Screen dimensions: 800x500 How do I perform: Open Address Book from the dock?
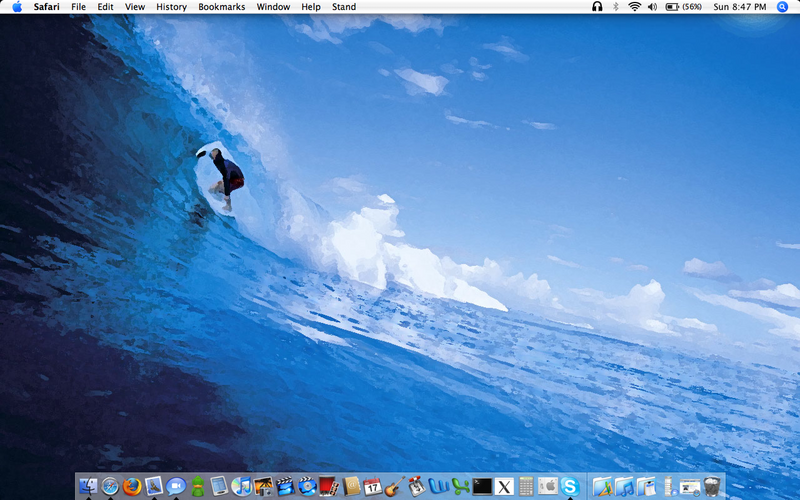pos(351,487)
